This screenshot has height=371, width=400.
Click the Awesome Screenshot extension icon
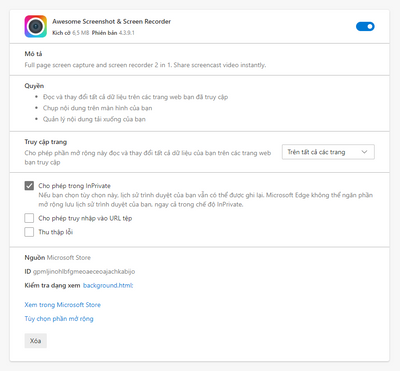[35, 26]
